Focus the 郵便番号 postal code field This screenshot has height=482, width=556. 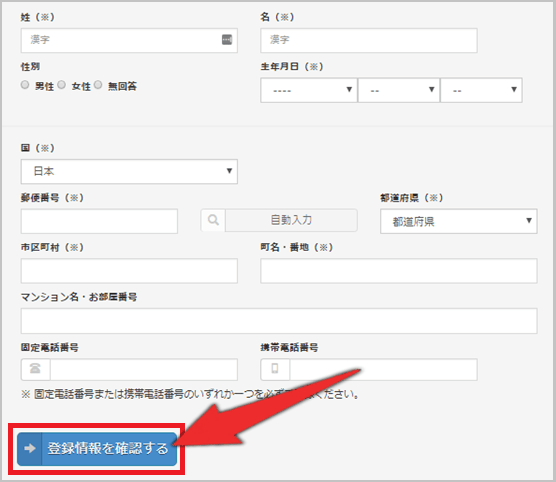point(99,221)
